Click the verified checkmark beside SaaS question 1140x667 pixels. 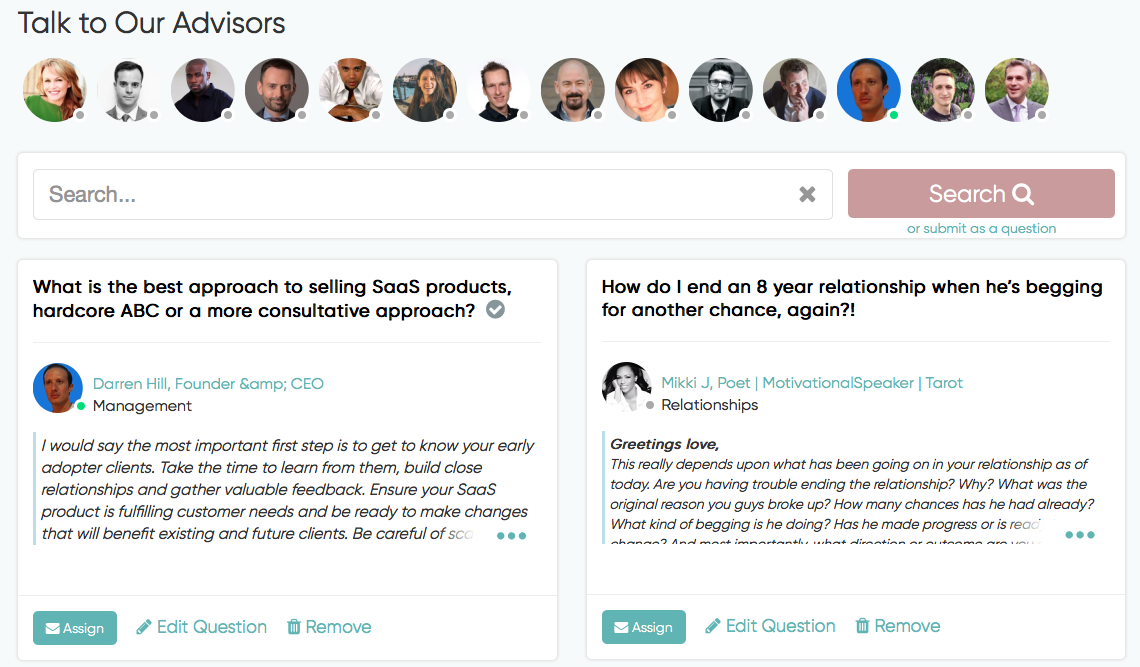(x=495, y=310)
